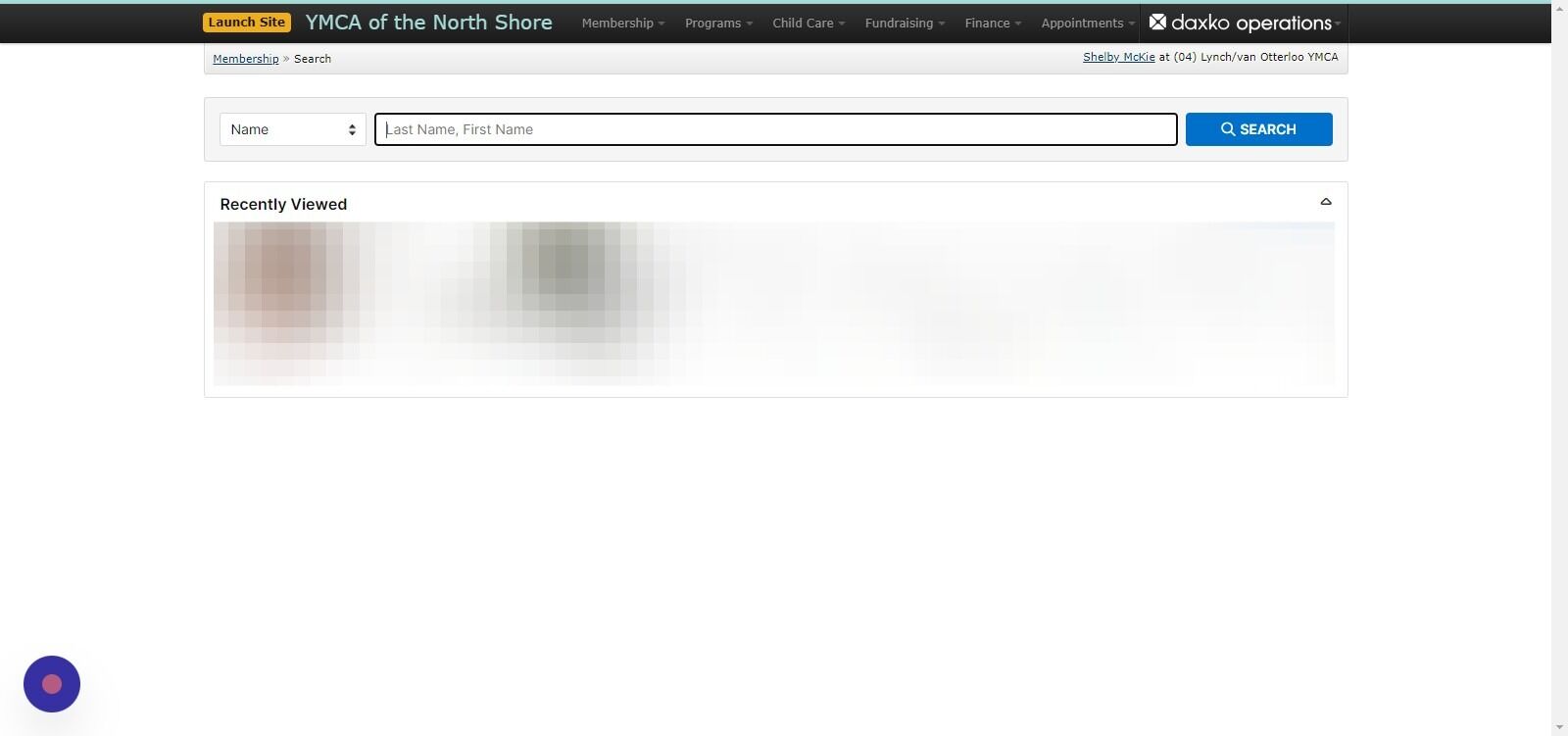
Task: Expand the daxko operations dropdown
Action: 1245,23
